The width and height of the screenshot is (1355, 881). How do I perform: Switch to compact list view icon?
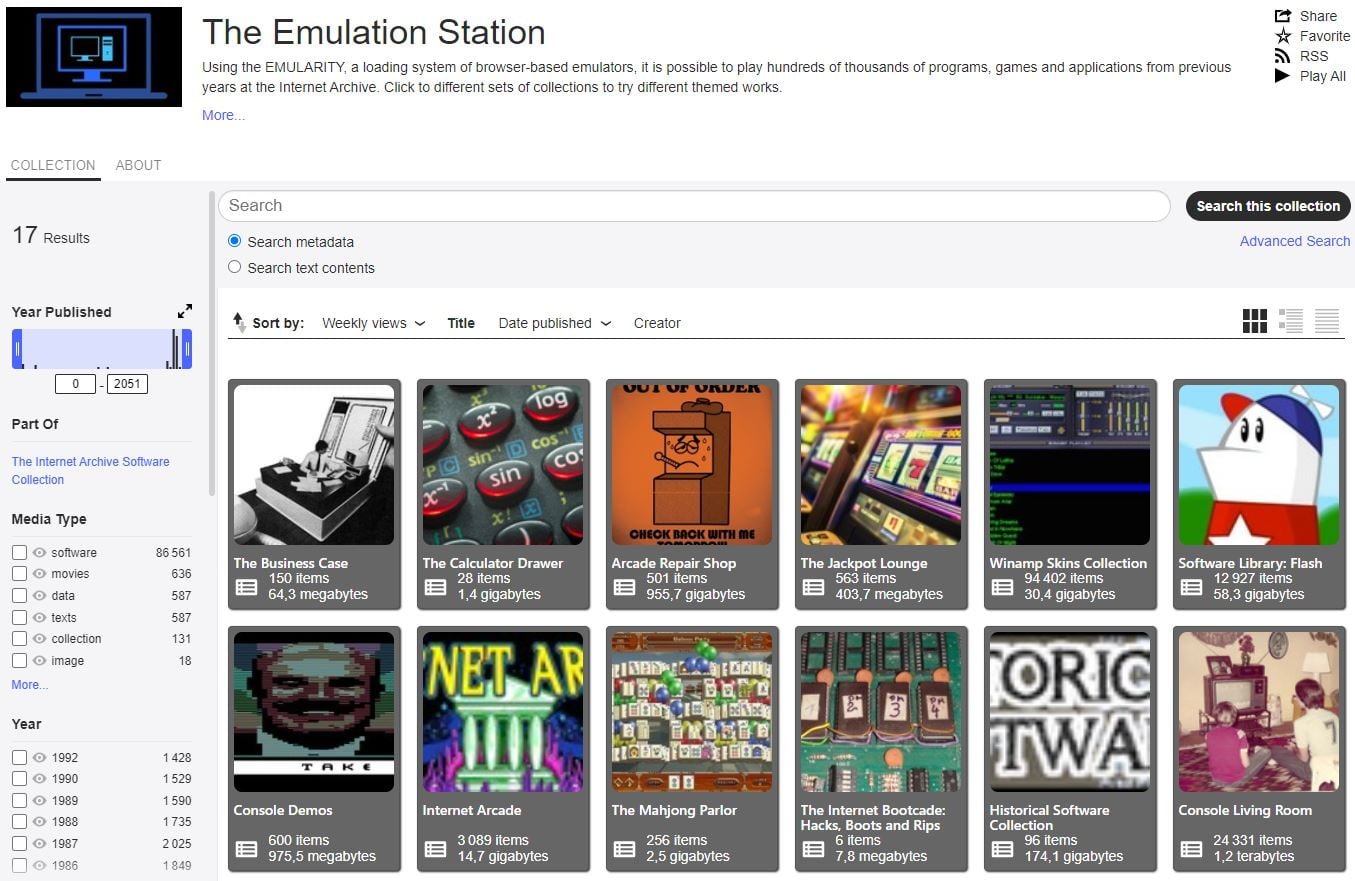[x=1327, y=321]
